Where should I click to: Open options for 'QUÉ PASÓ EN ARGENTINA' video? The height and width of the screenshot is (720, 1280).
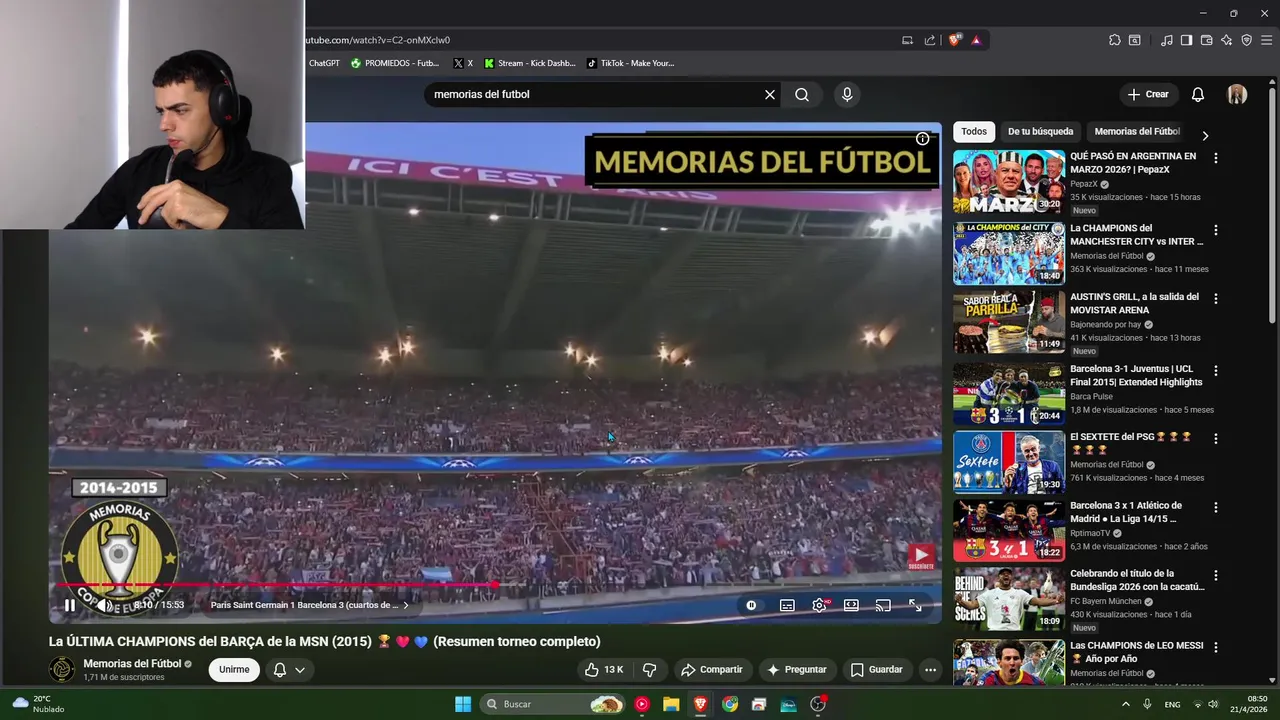pyautogui.click(x=1216, y=158)
